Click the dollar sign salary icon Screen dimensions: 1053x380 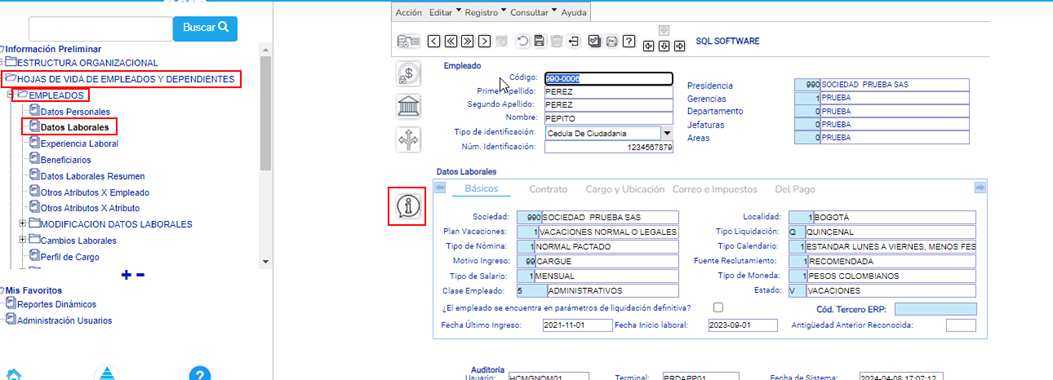pos(409,73)
